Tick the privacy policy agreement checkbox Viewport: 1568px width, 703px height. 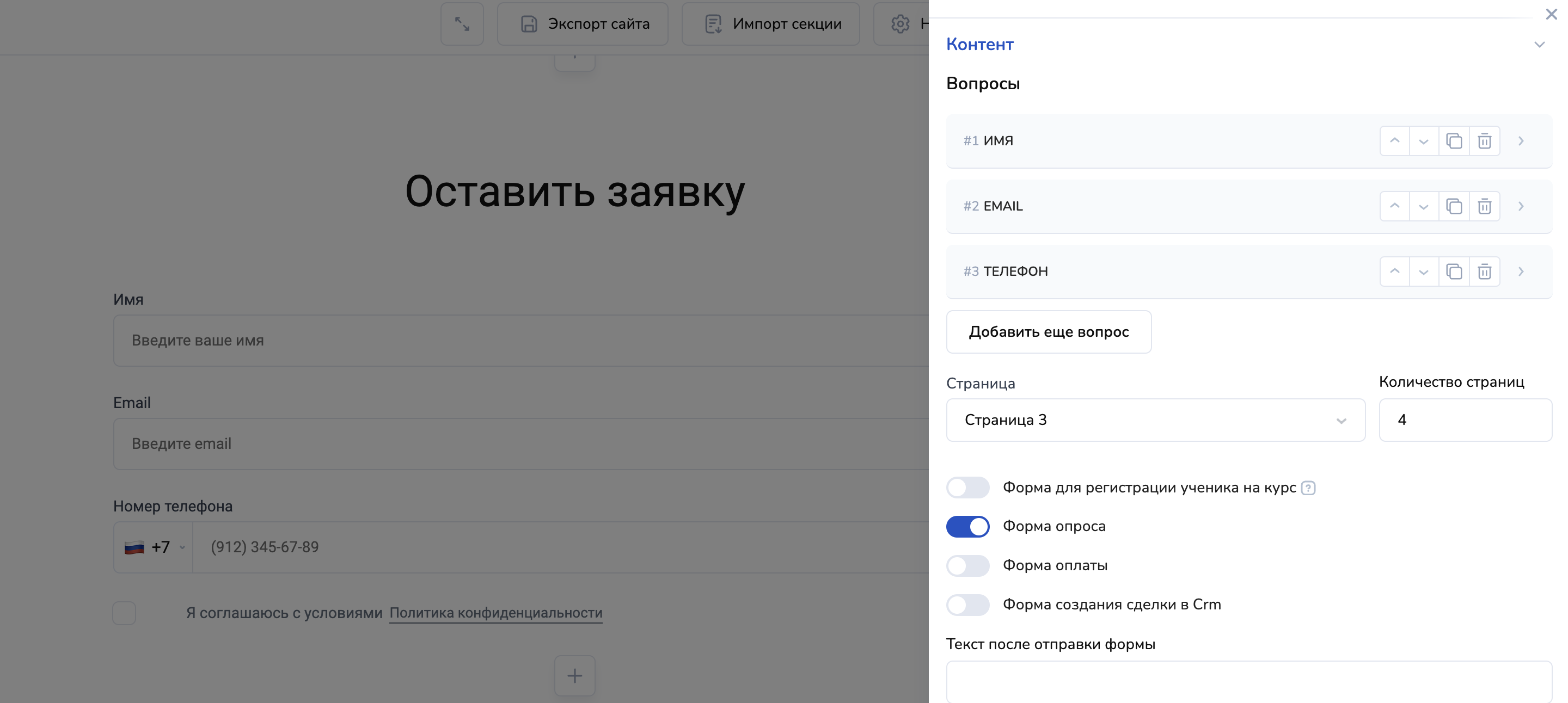click(x=124, y=613)
